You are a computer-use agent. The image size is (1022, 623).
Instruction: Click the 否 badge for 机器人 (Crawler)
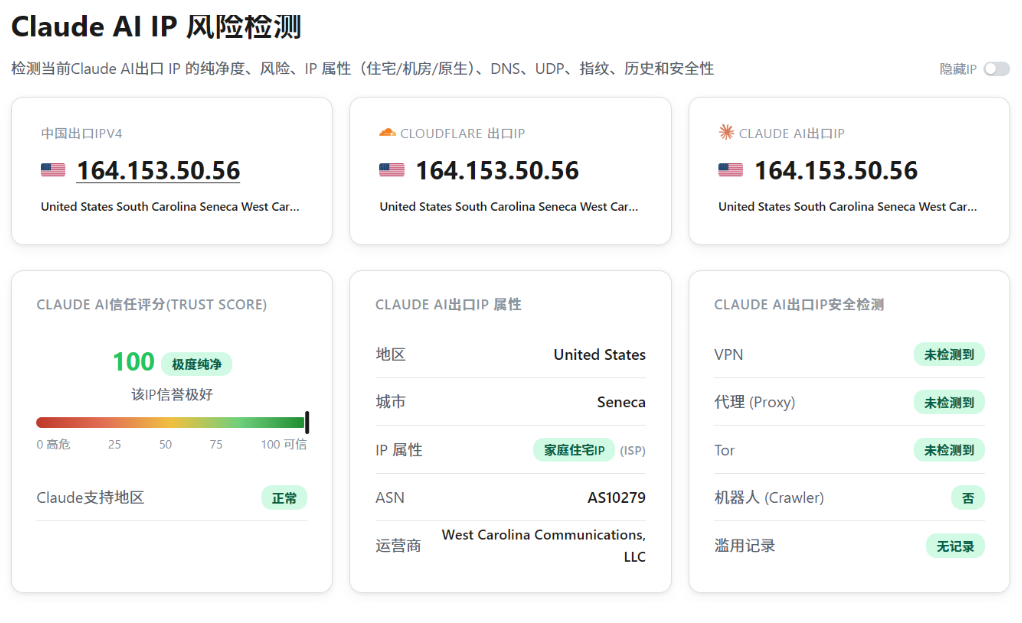(968, 499)
